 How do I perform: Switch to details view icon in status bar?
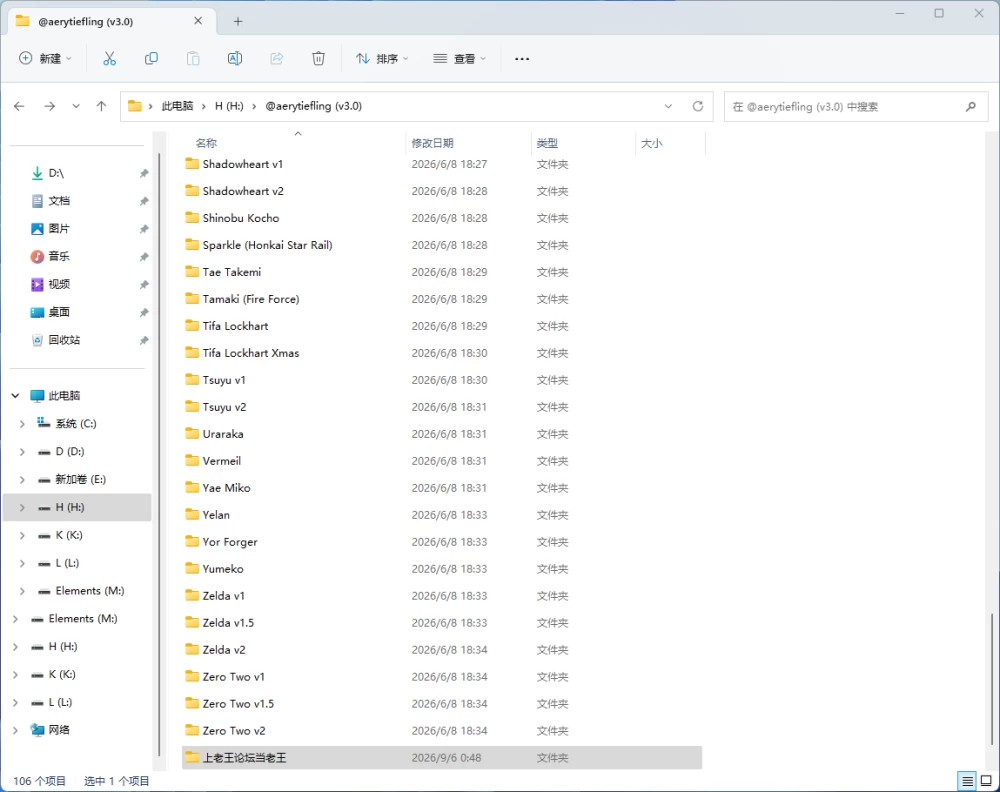(967, 781)
